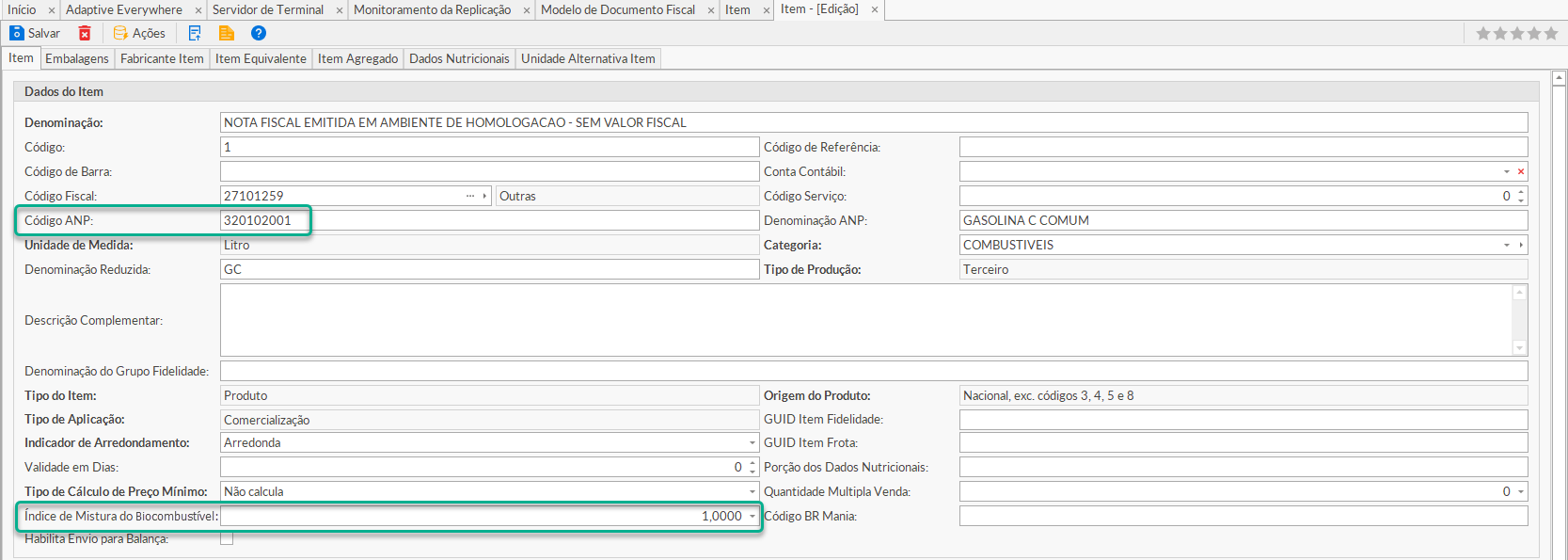1568x560 pixels.
Task: Clear Conta Contábil with red X
Action: pos(1521,171)
